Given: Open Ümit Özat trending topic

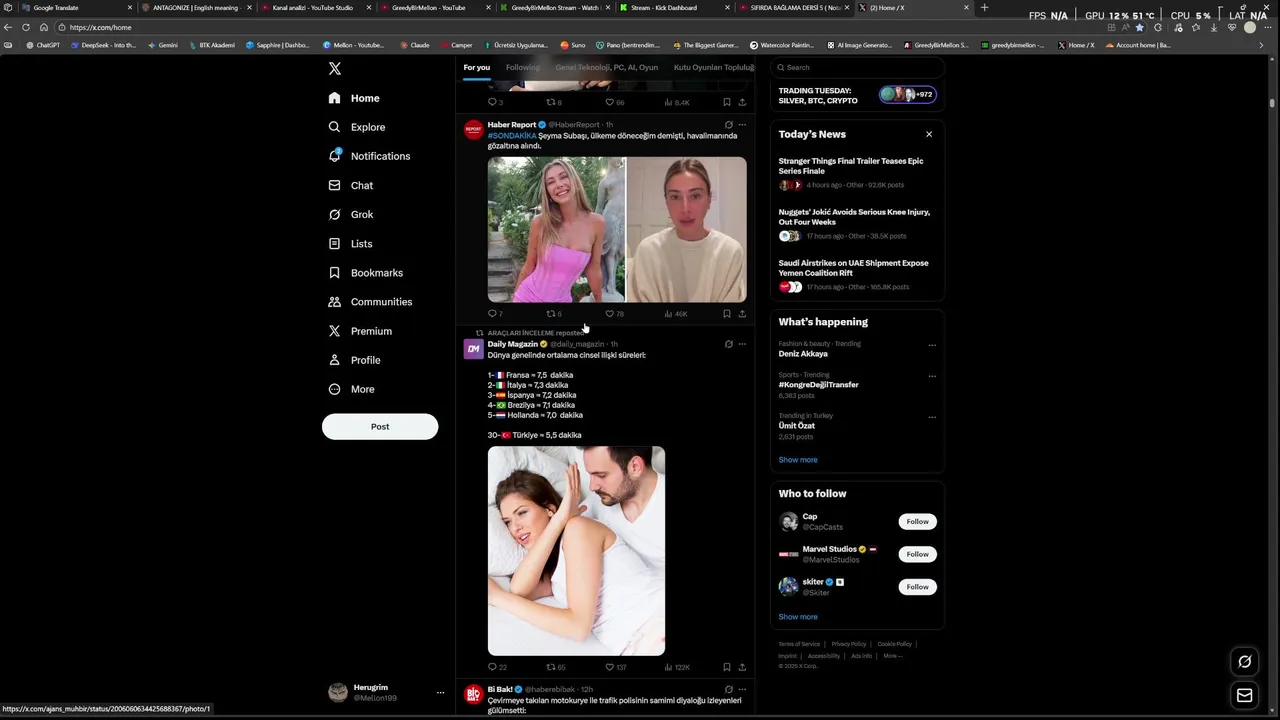Looking at the screenshot, I should pos(797,425).
